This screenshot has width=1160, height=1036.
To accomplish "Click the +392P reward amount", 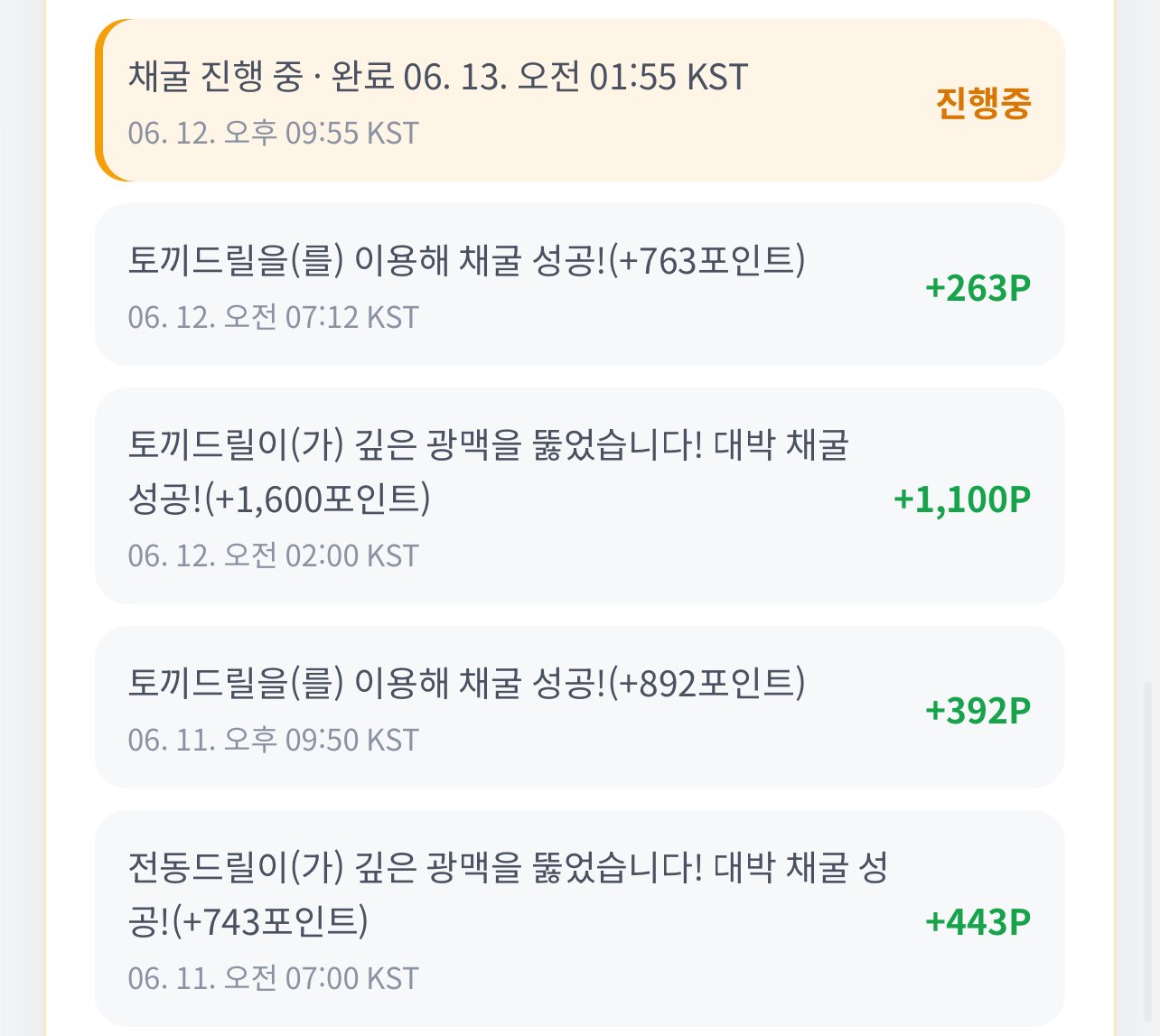I will pyautogui.click(x=978, y=711).
